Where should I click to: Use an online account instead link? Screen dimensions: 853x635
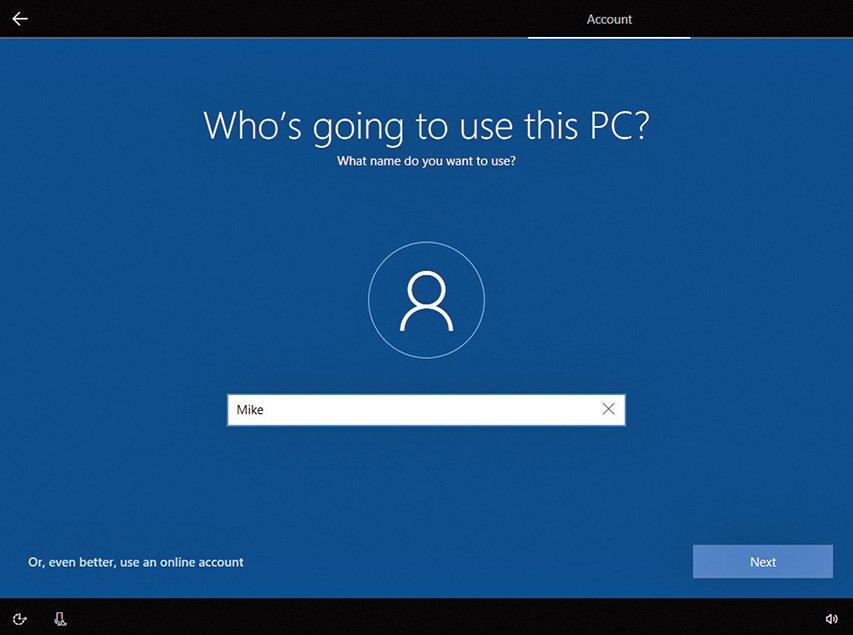(x=136, y=562)
